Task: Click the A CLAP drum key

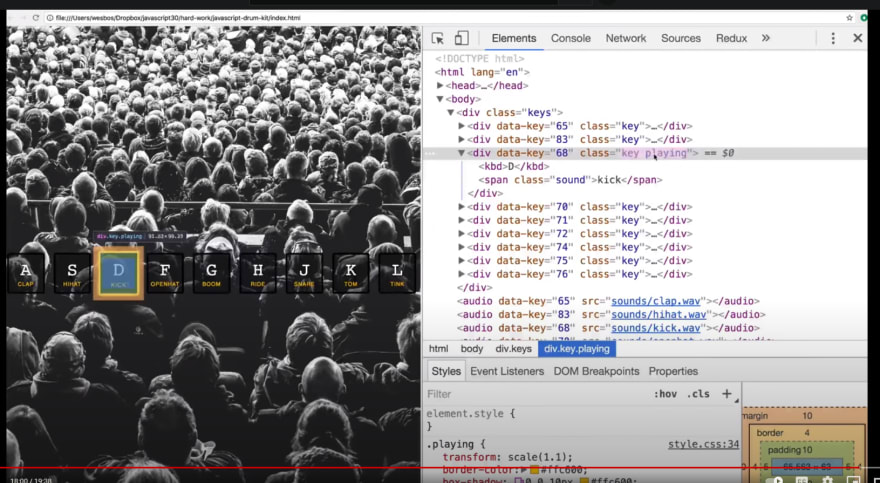Action: pos(25,273)
